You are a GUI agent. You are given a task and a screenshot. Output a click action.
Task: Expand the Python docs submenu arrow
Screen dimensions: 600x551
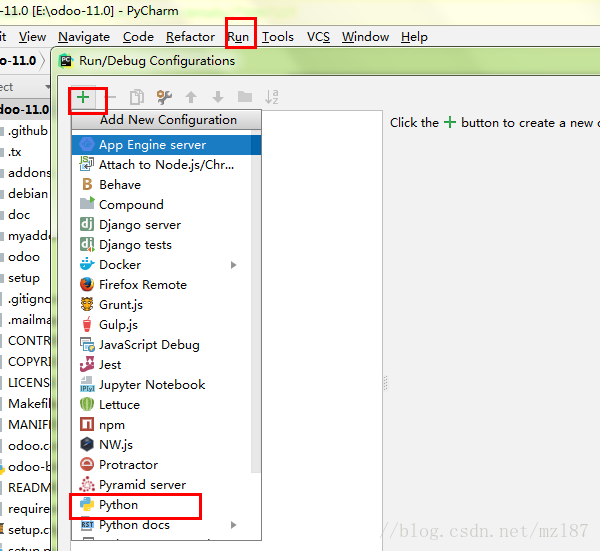coord(233,525)
